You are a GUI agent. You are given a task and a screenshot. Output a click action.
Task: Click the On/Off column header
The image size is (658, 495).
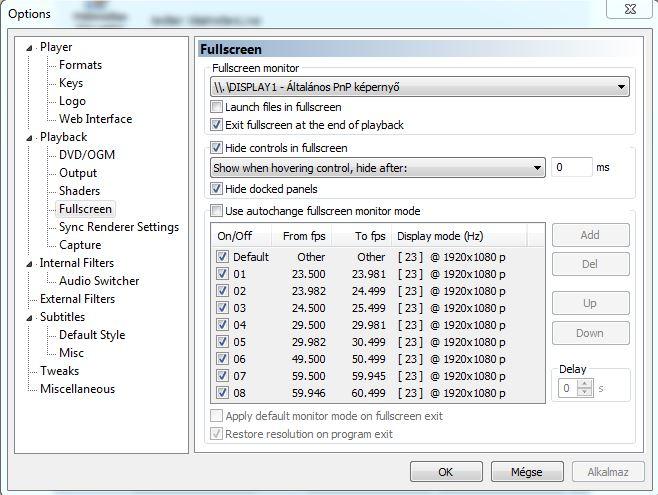(241, 236)
